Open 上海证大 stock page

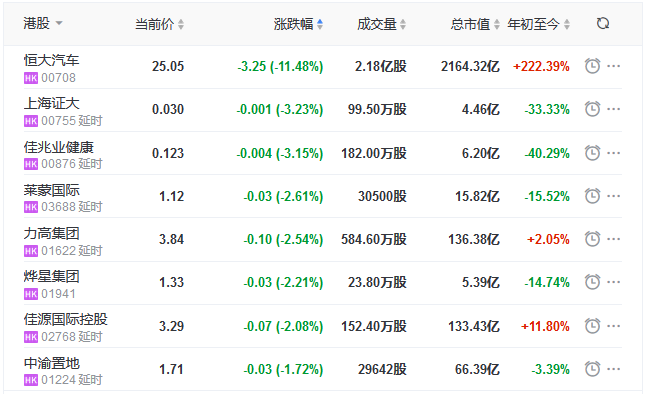51,103
